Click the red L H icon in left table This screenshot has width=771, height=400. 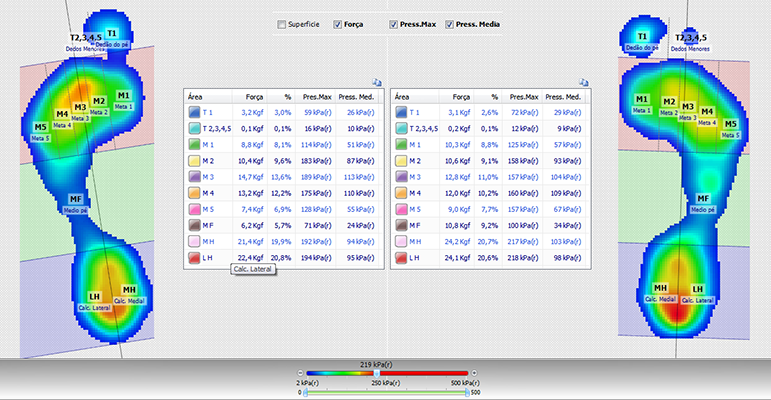193,258
